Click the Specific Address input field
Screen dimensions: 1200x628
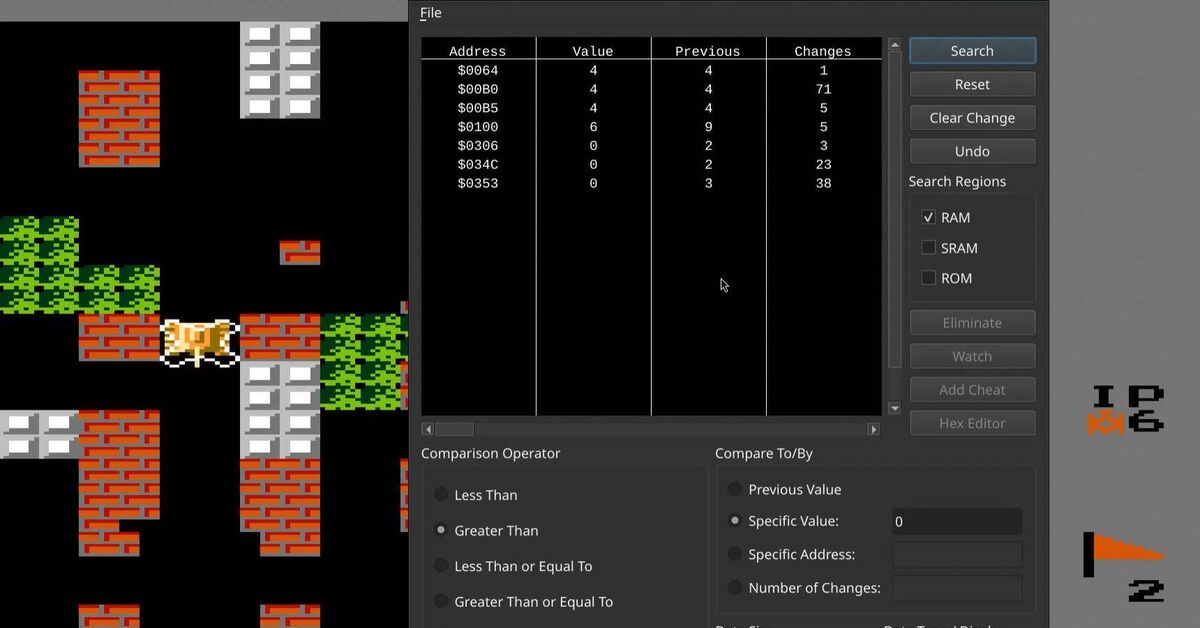957,555
